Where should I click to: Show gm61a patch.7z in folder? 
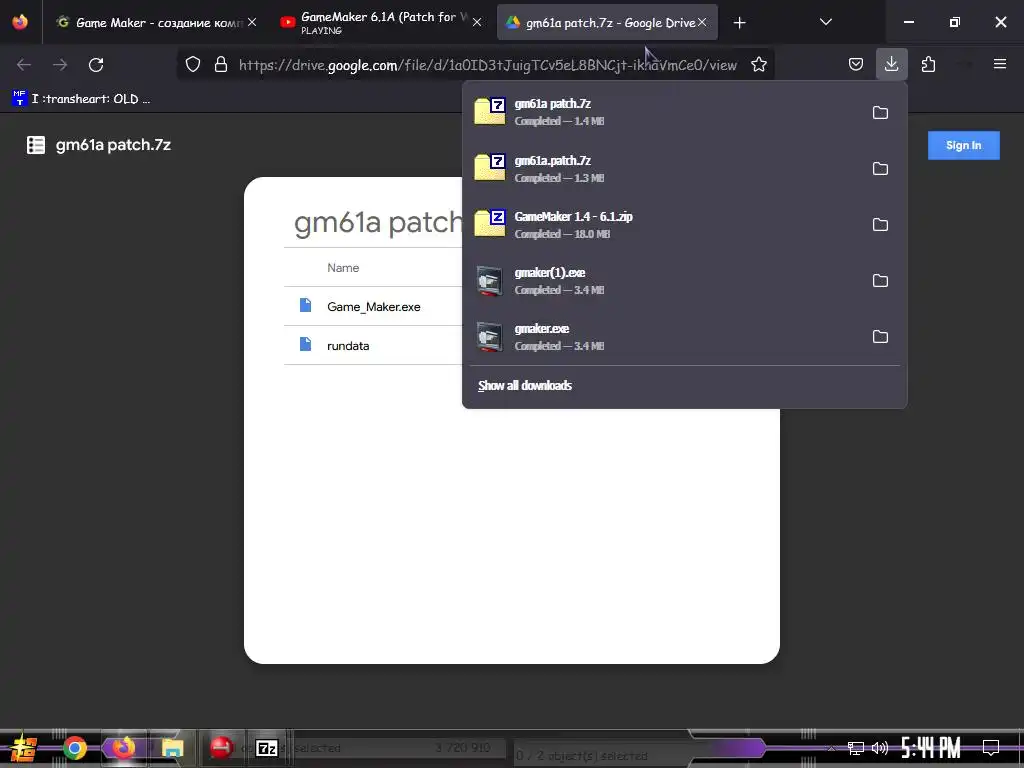880,112
